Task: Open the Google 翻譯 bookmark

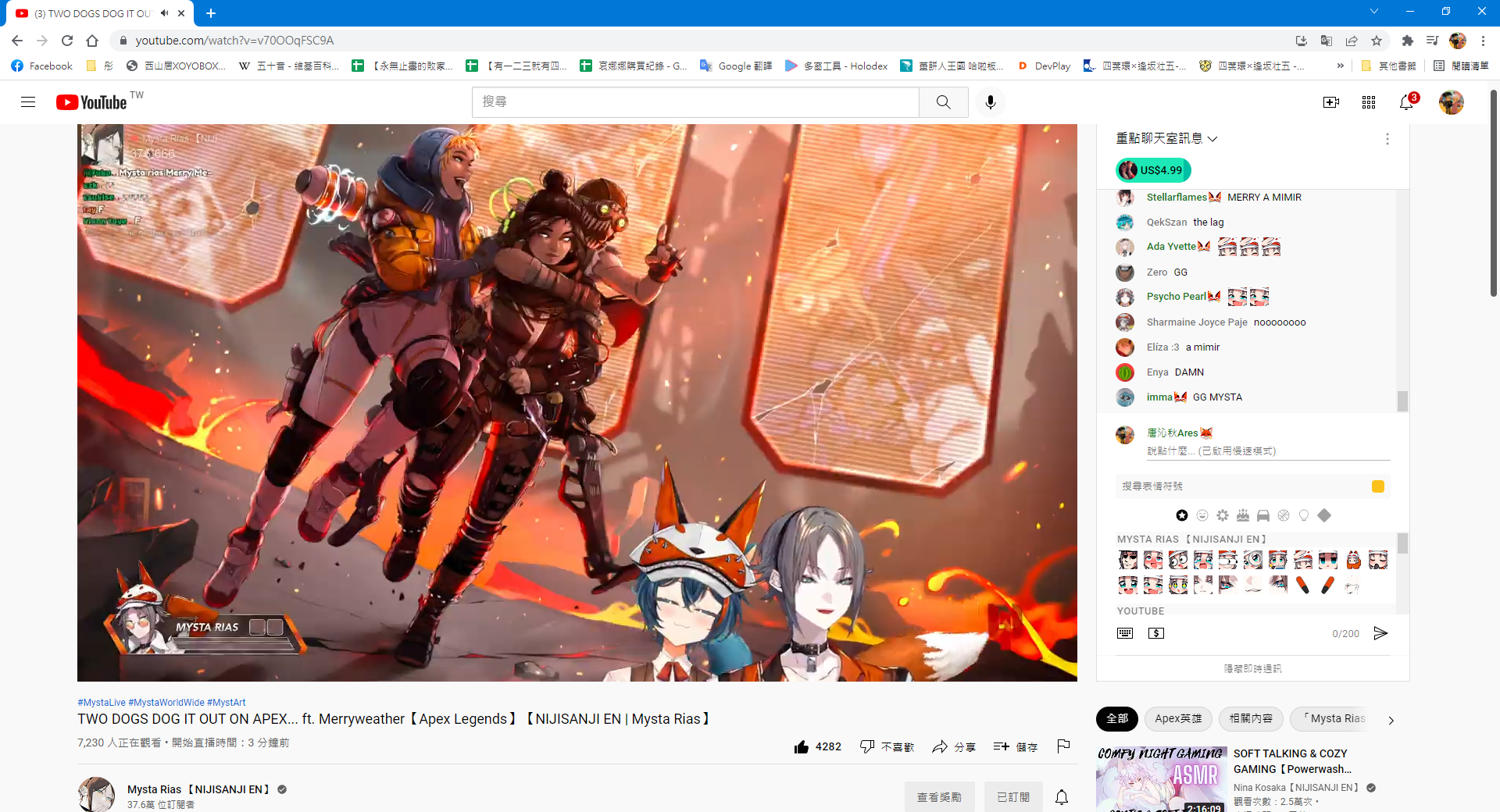Action: (x=736, y=66)
